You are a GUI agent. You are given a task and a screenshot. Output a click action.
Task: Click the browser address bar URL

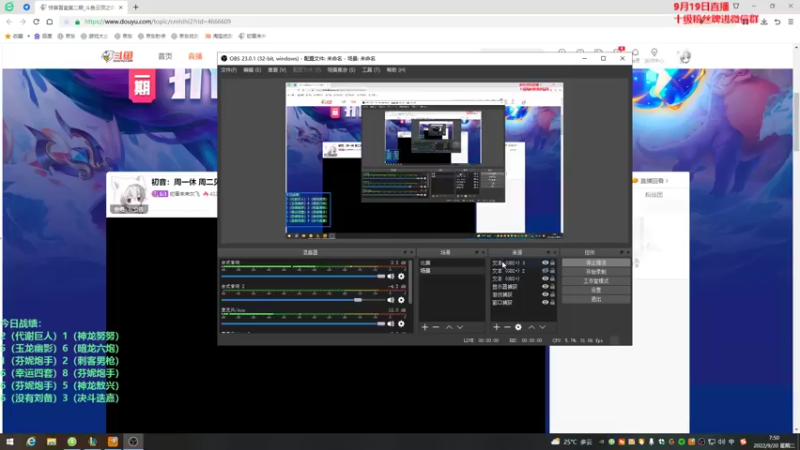coord(158,21)
